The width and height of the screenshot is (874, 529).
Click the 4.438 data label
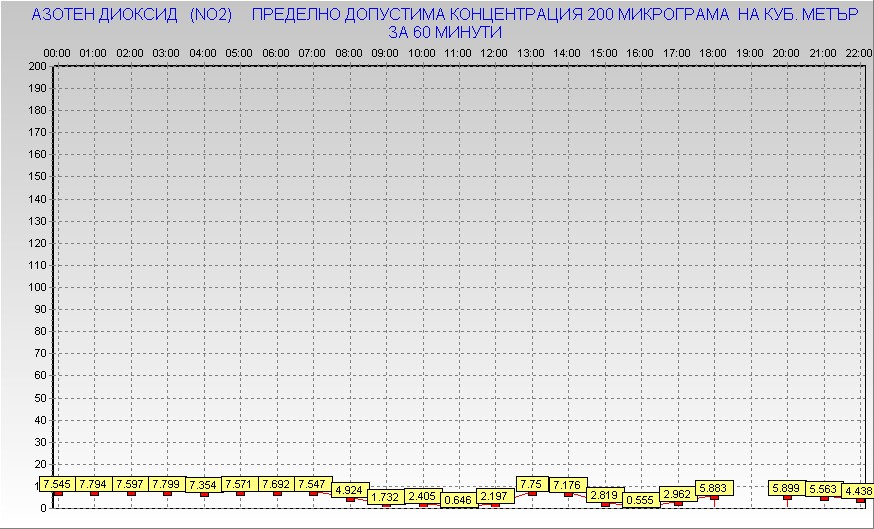click(x=857, y=491)
